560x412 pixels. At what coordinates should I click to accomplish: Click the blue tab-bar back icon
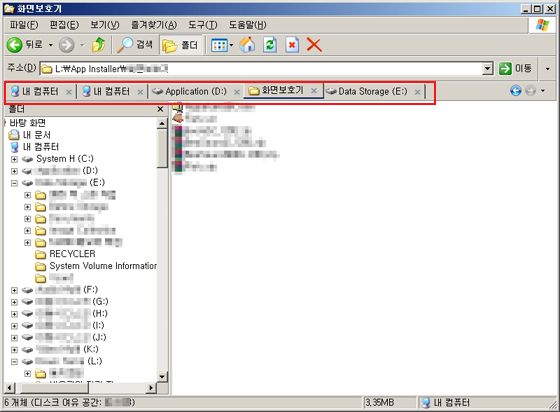[x=516, y=91]
